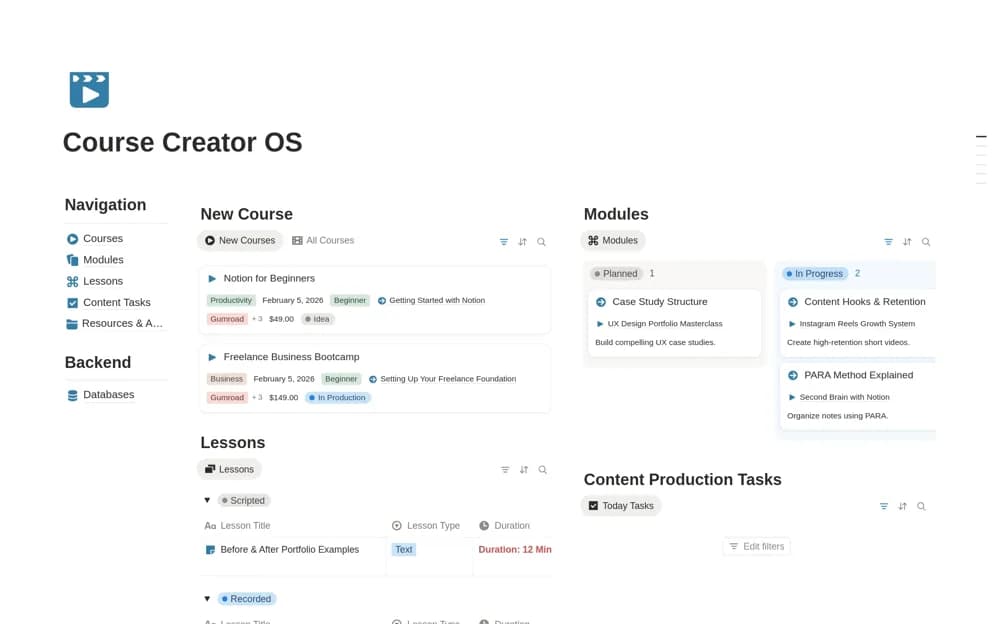This screenshot has width=1000, height=624.
Task: Click the In Progress group header
Action: click(x=815, y=274)
